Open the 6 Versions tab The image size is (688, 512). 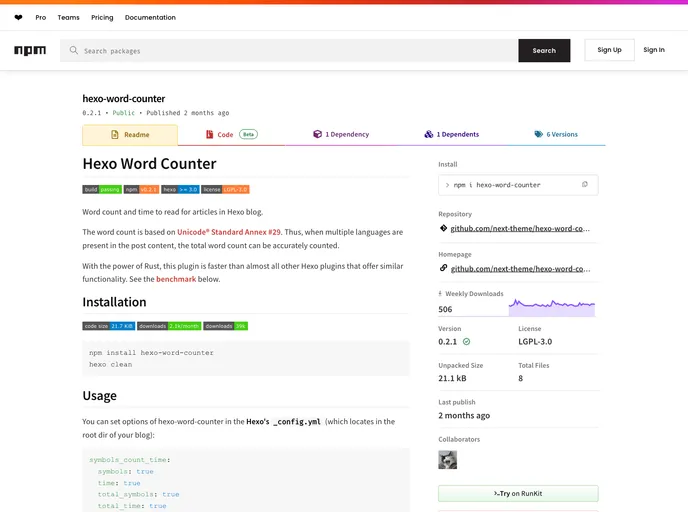tap(556, 135)
